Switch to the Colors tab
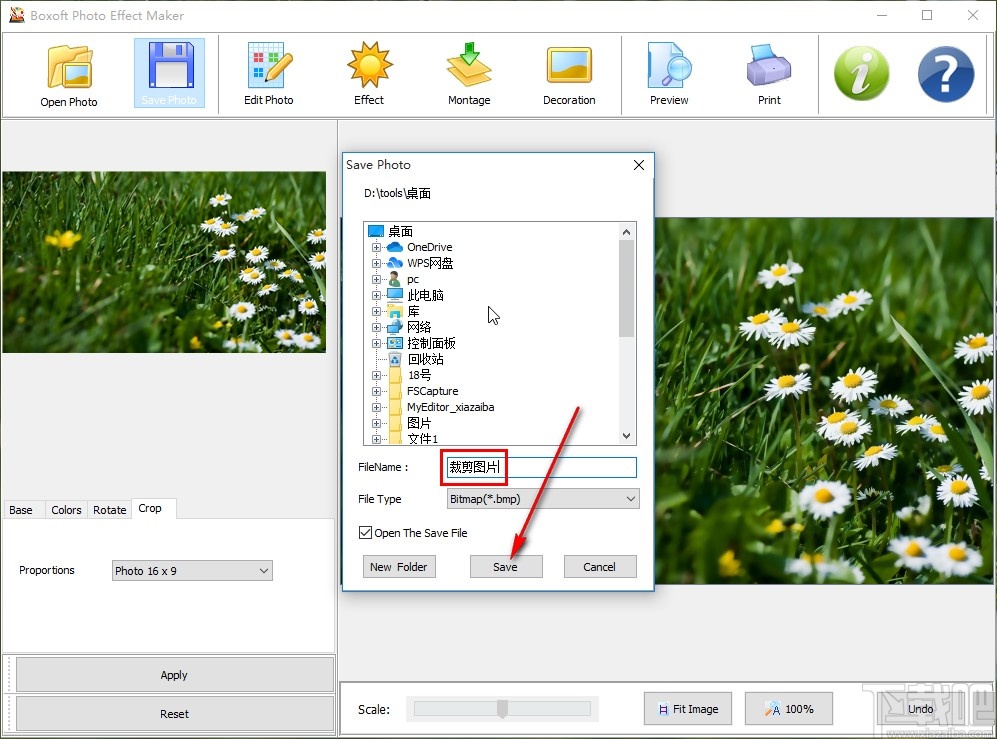 (x=66, y=509)
